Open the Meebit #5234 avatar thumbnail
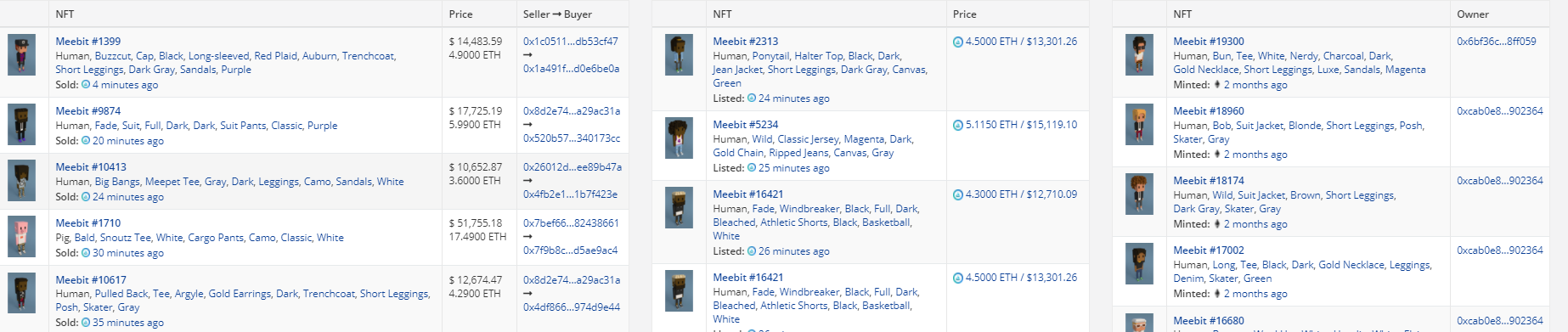 [680, 138]
